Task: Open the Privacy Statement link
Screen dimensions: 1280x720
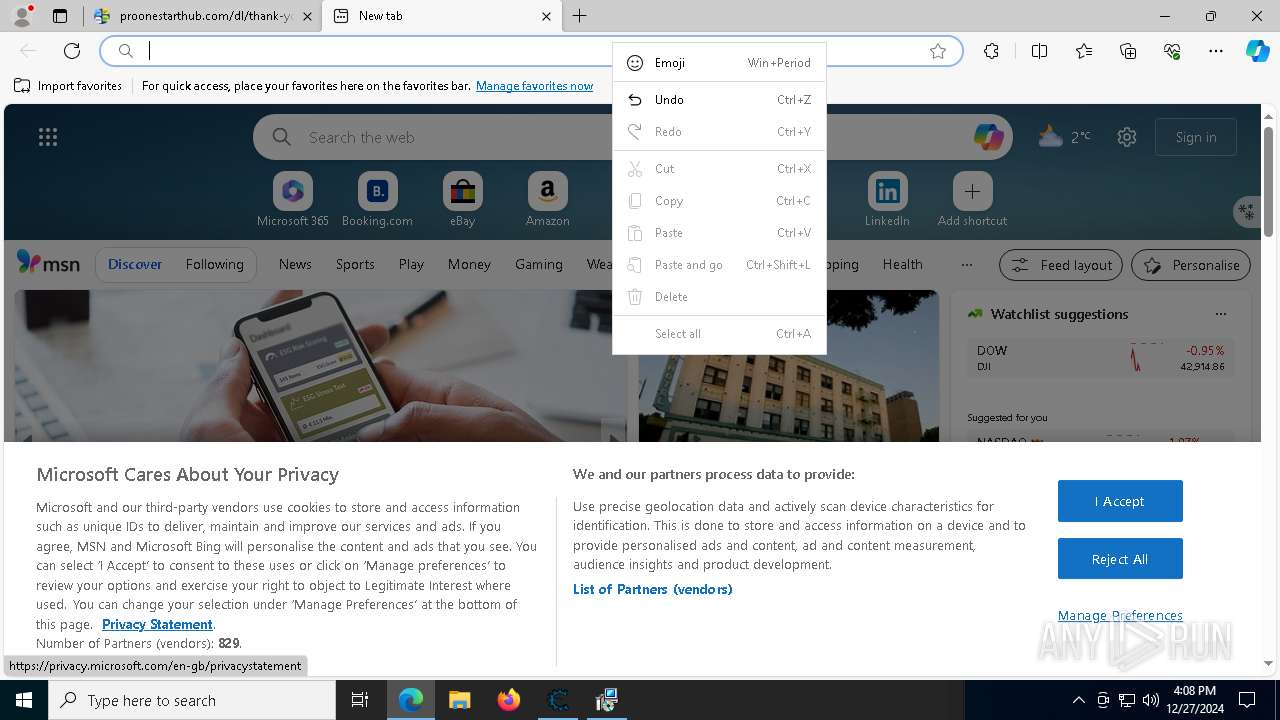Action: tap(157, 624)
